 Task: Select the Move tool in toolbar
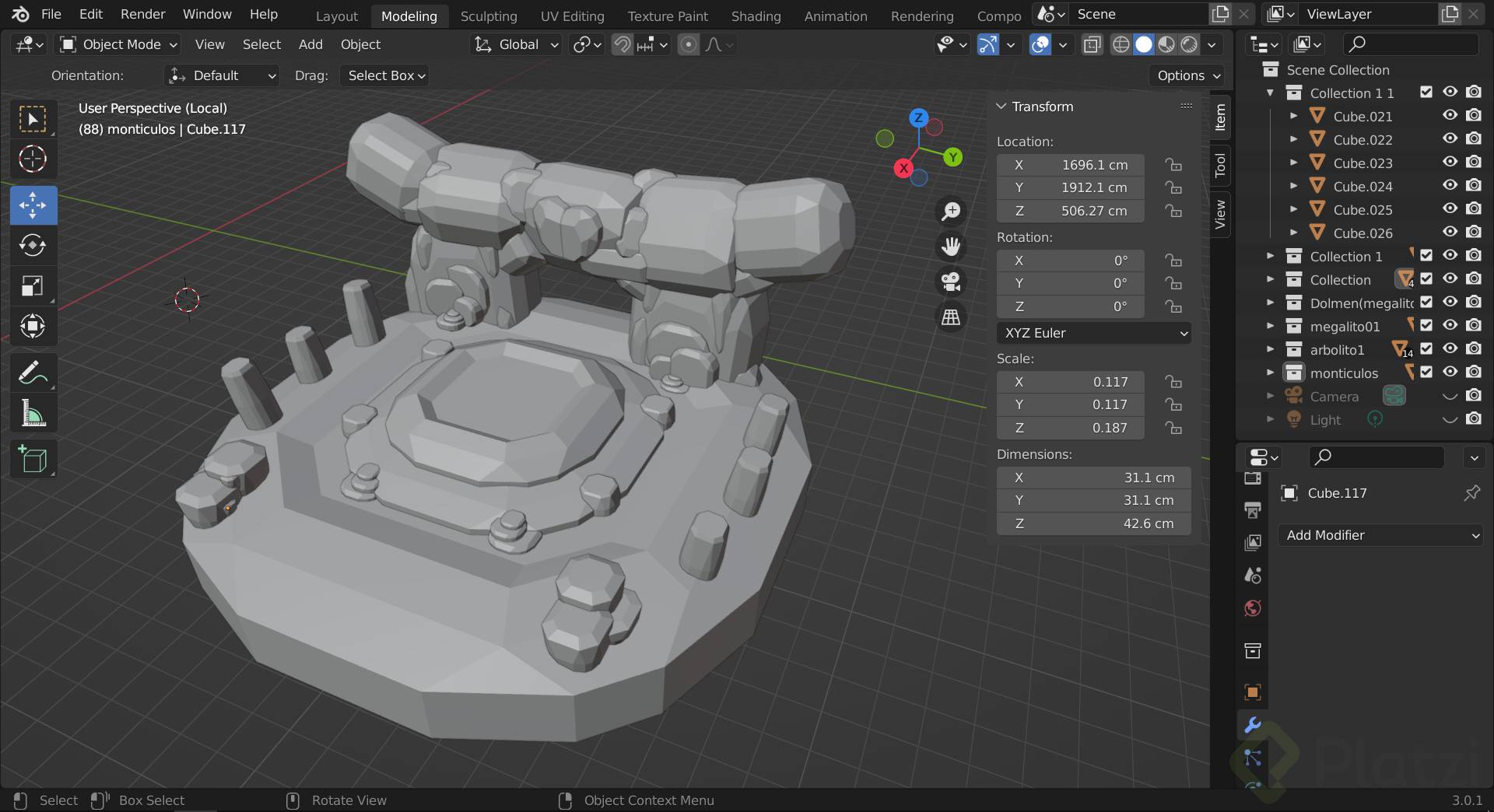tap(33, 205)
